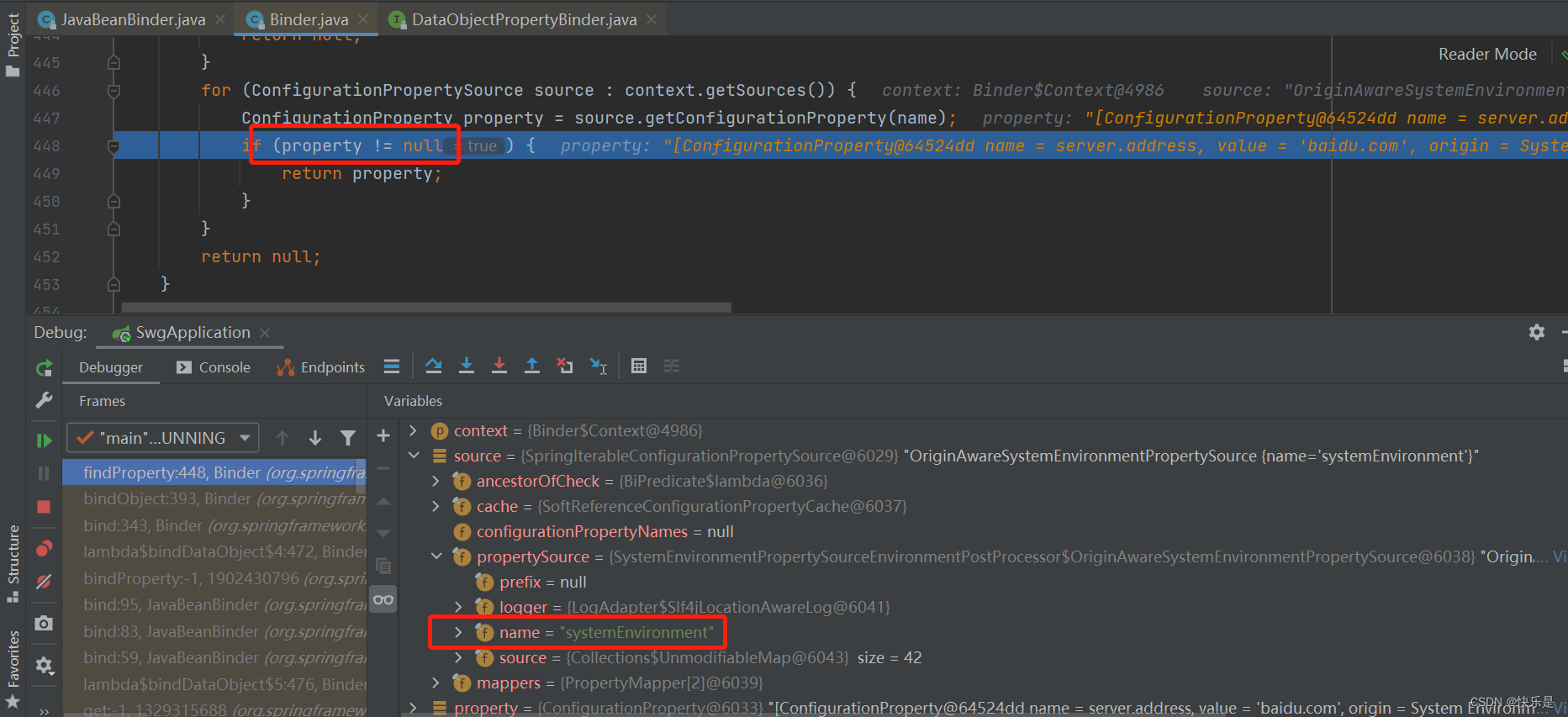Click Drop Frame icon
The image size is (1568, 717).
(565, 366)
